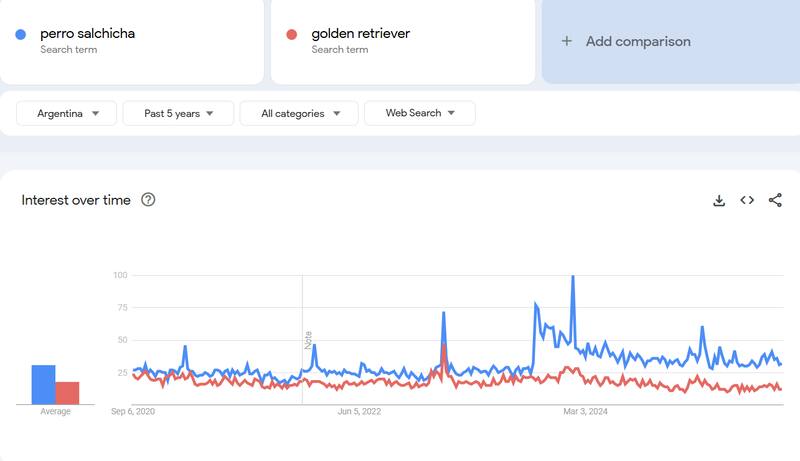Screen dimensions: 800x461
Task: Click the Jun 5, 2022 axis label
Action: 359,411
